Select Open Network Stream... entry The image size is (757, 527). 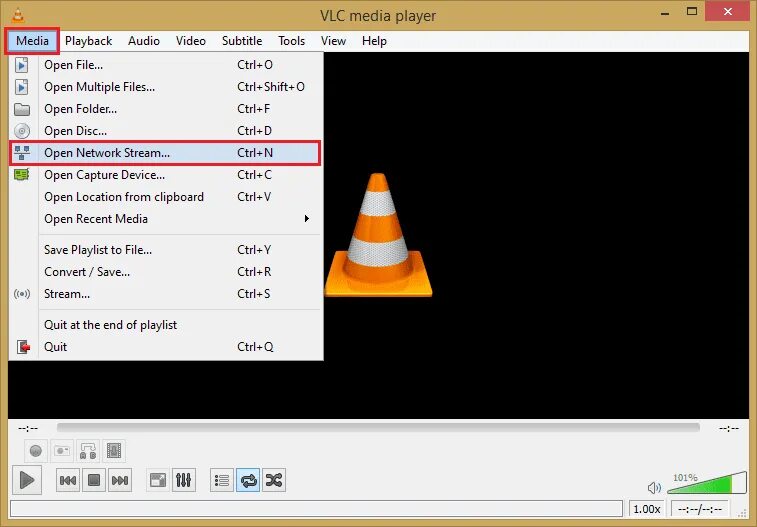click(166, 153)
